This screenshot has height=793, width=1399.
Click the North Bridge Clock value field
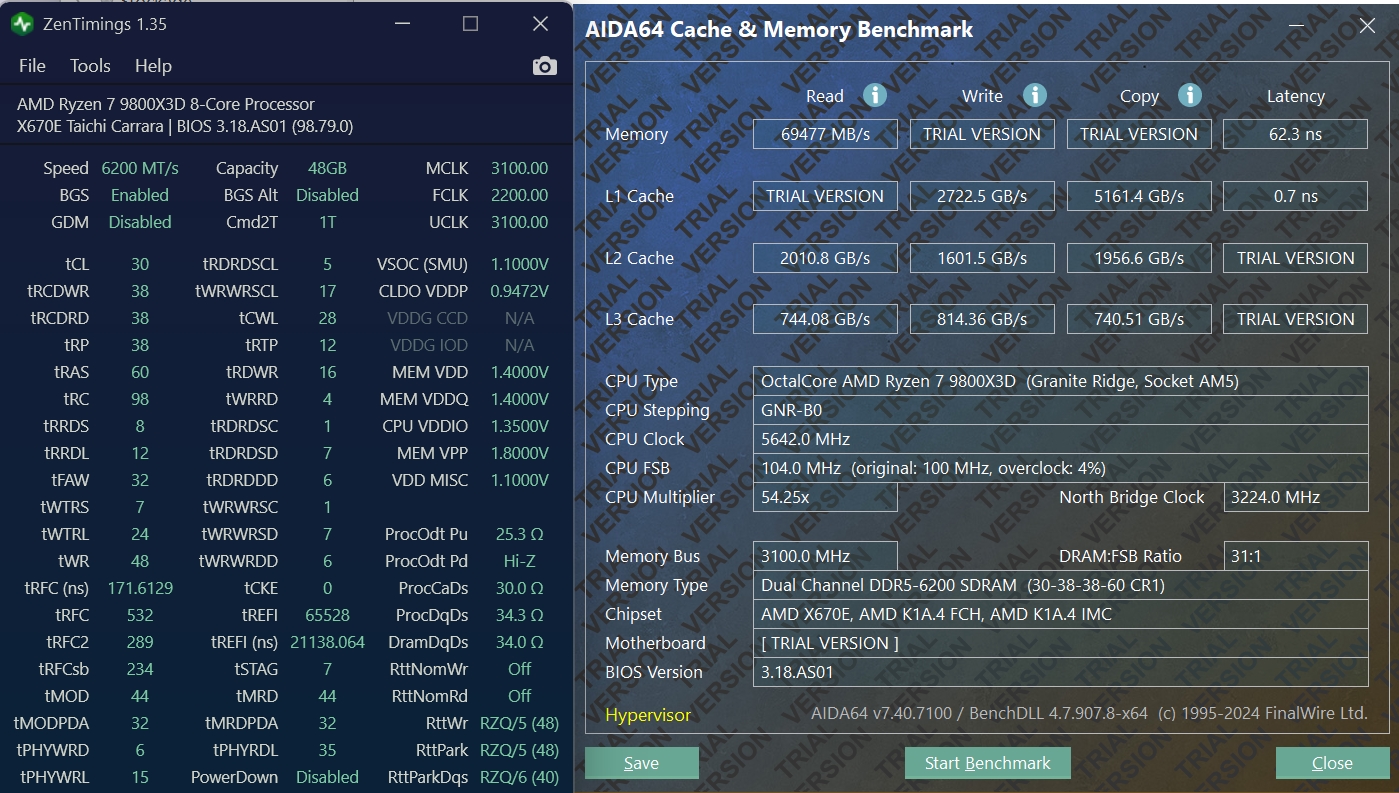(1295, 497)
